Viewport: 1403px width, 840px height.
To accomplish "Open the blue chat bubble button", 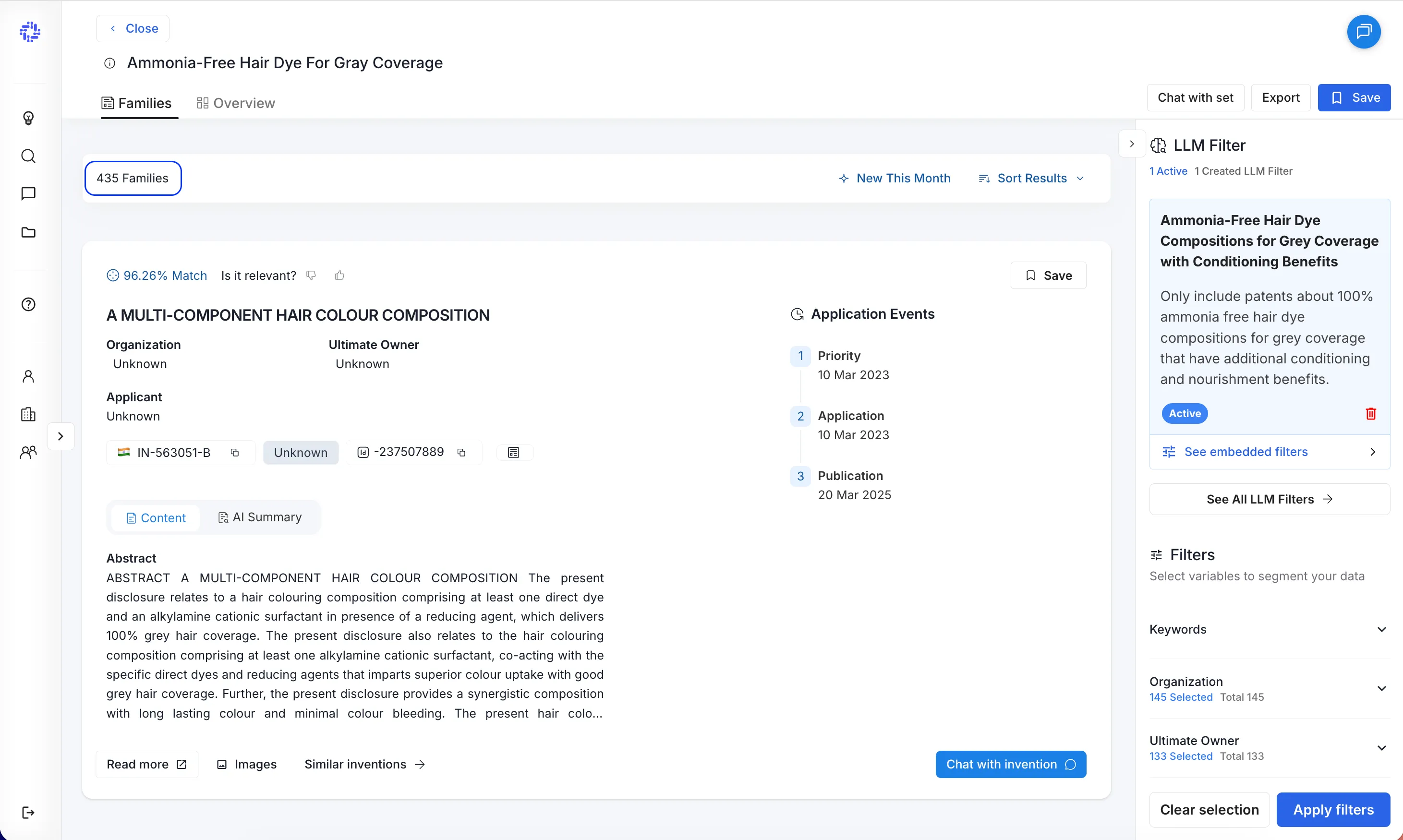I will coord(1363,32).
